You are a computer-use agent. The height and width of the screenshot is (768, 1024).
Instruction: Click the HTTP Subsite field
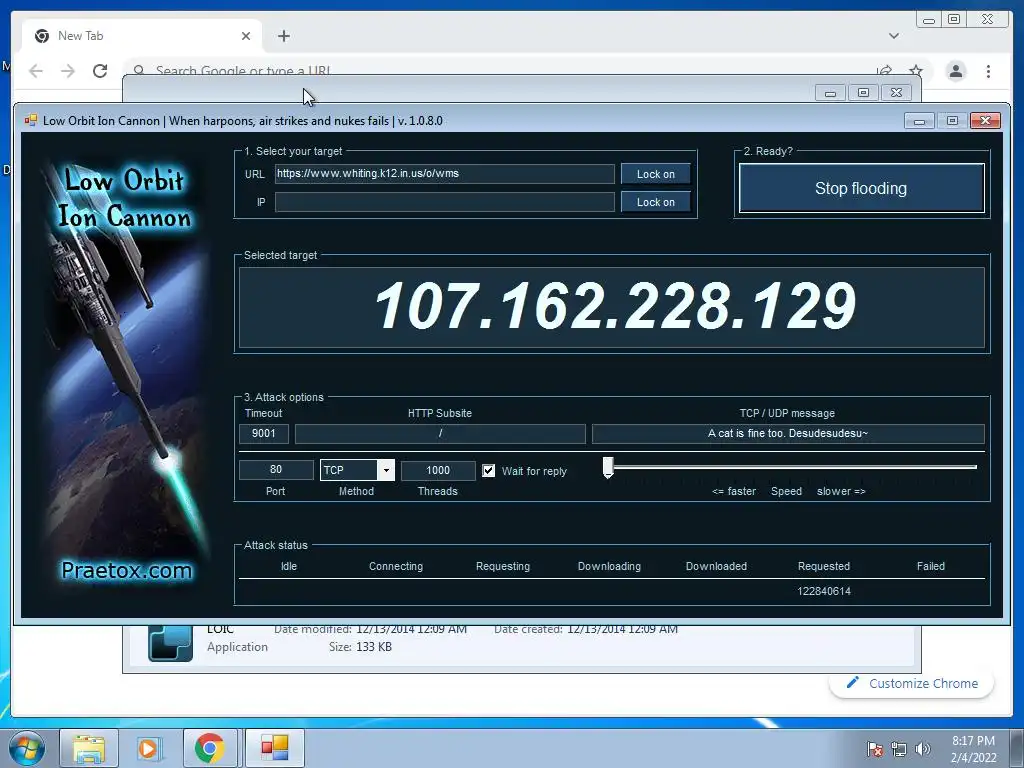pos(440,433)
